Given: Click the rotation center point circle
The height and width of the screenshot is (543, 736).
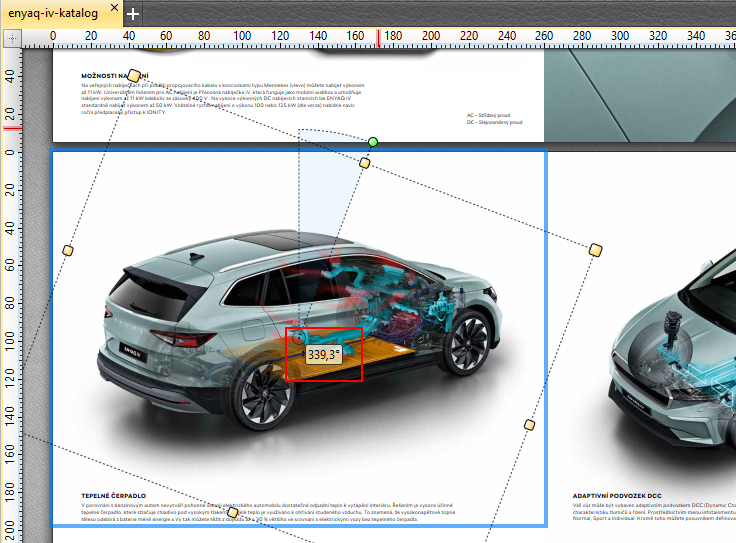Looking at the screenshot, I should 299,338.
